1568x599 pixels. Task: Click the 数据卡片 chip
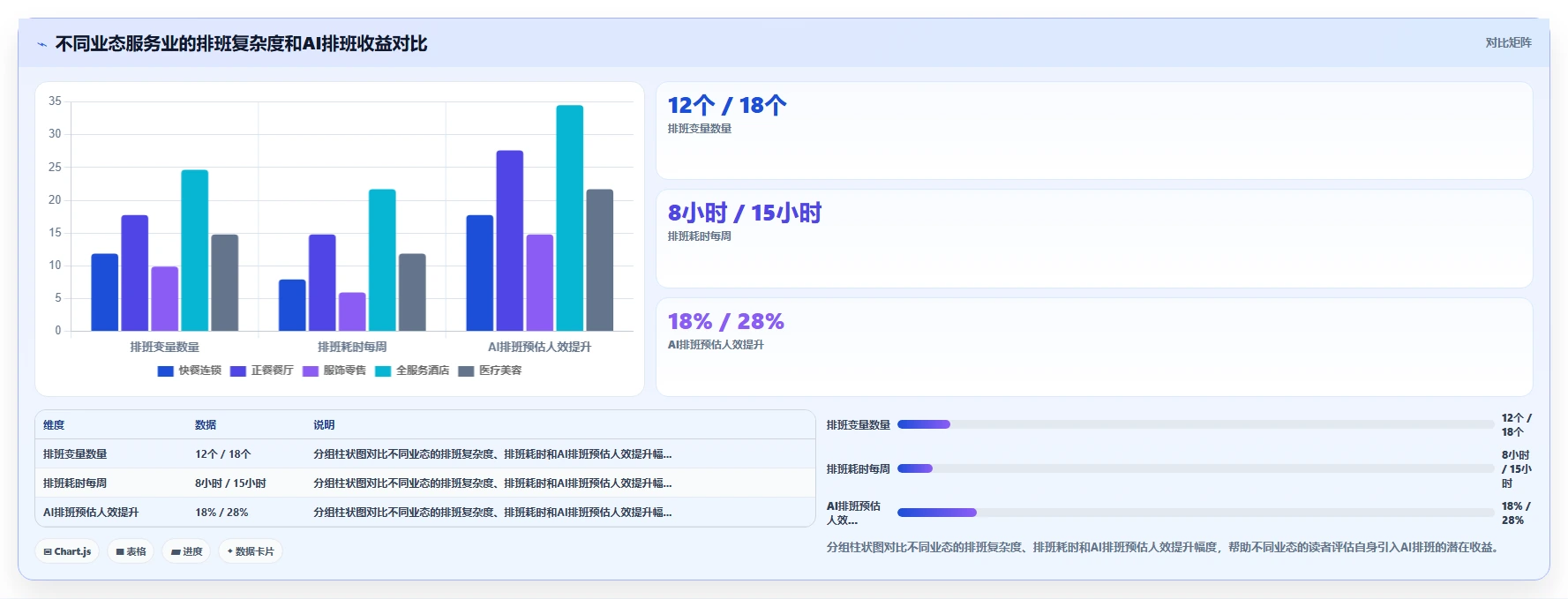[251, 551]
